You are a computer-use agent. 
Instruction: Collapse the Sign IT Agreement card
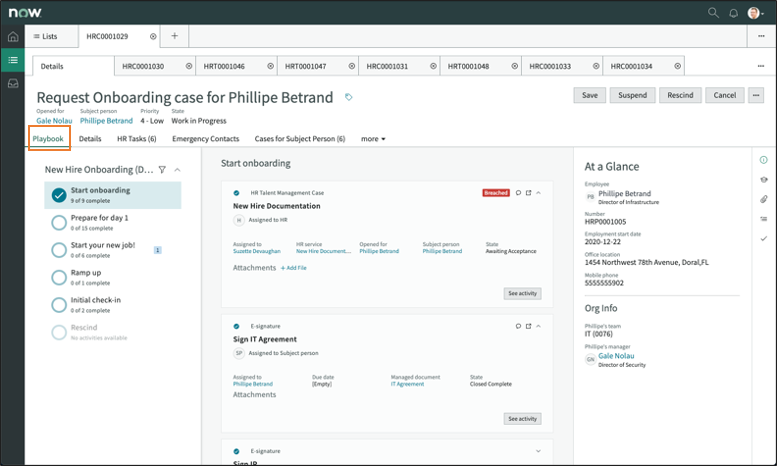pyautogui.click(x=538, y=326)
